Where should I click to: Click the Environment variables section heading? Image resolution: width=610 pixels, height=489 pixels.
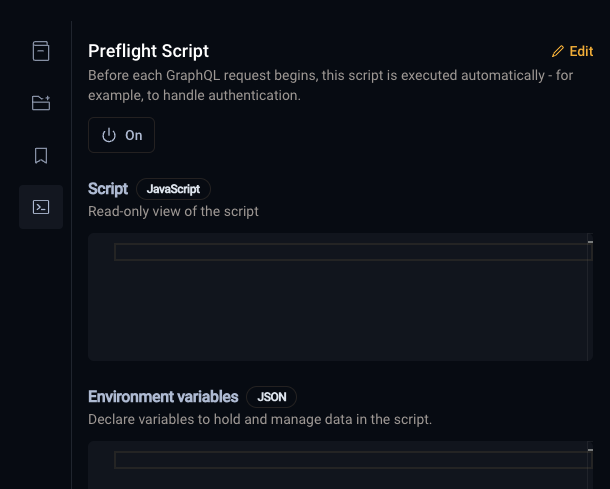[163, 396]
